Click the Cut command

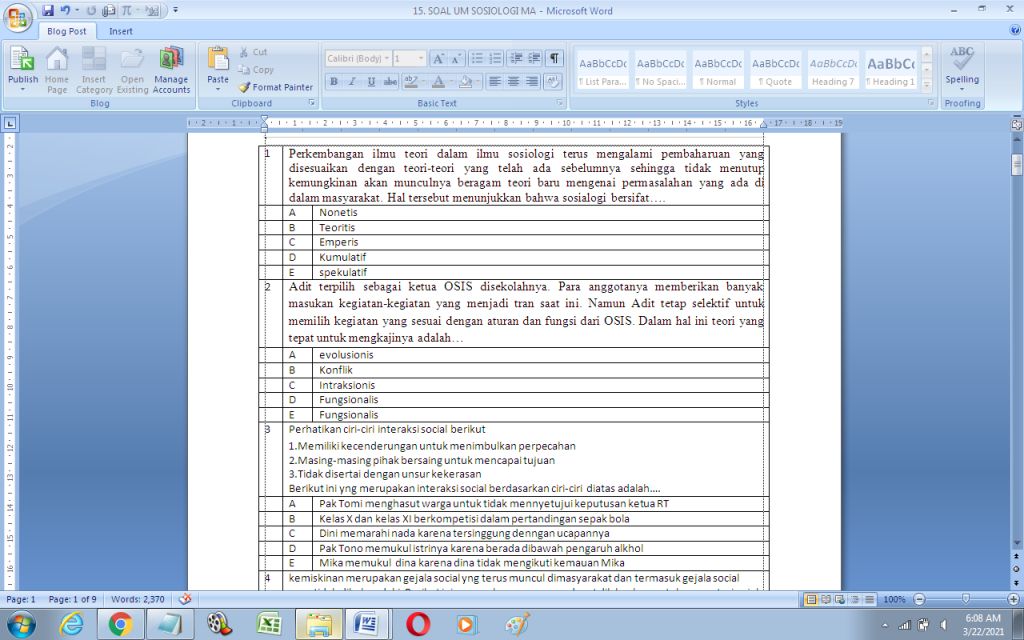(x=253, y=52)
